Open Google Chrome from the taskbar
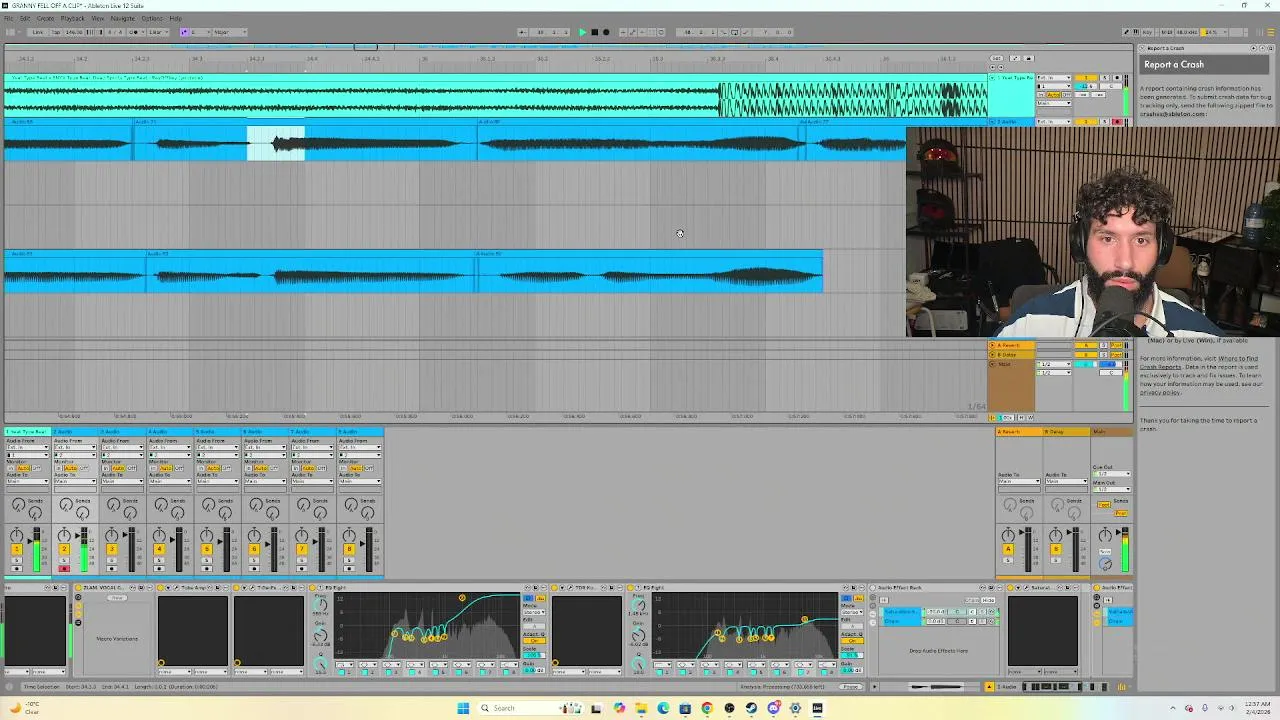This screenshot has width=1280, height=720. (x=707, y=708)
